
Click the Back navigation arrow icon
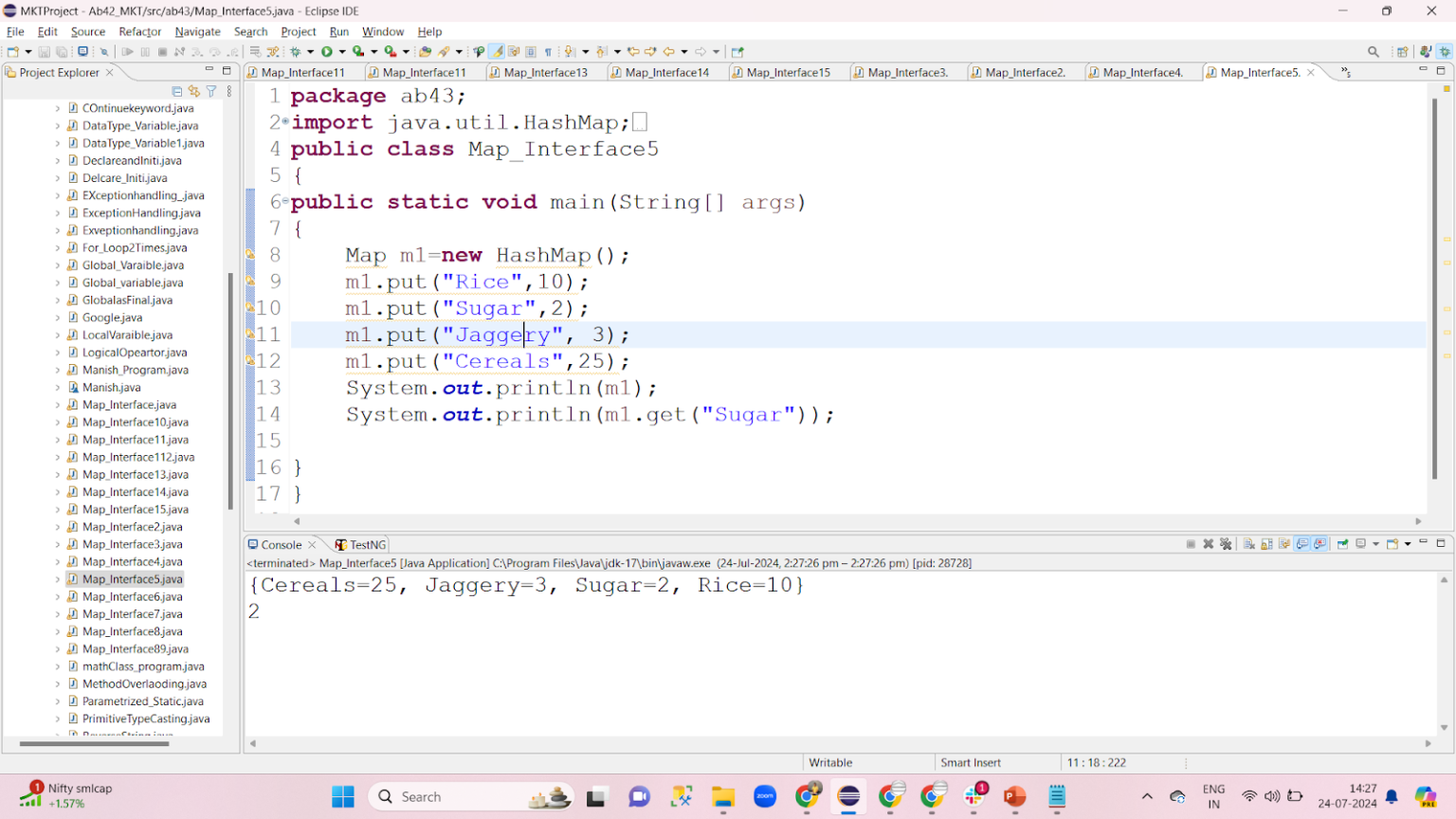(669, 51)
